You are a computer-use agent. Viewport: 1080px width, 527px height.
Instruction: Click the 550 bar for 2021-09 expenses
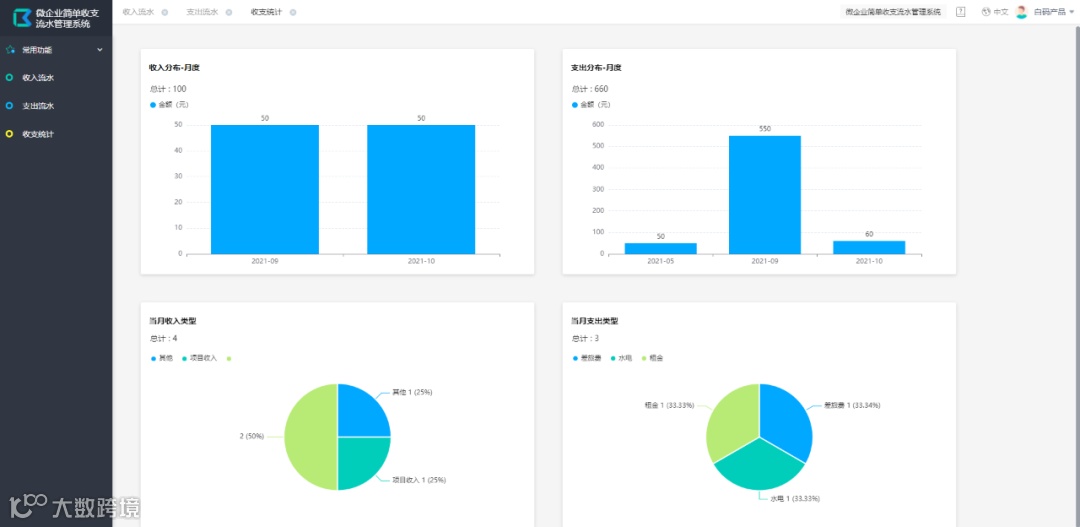[765, 195]
